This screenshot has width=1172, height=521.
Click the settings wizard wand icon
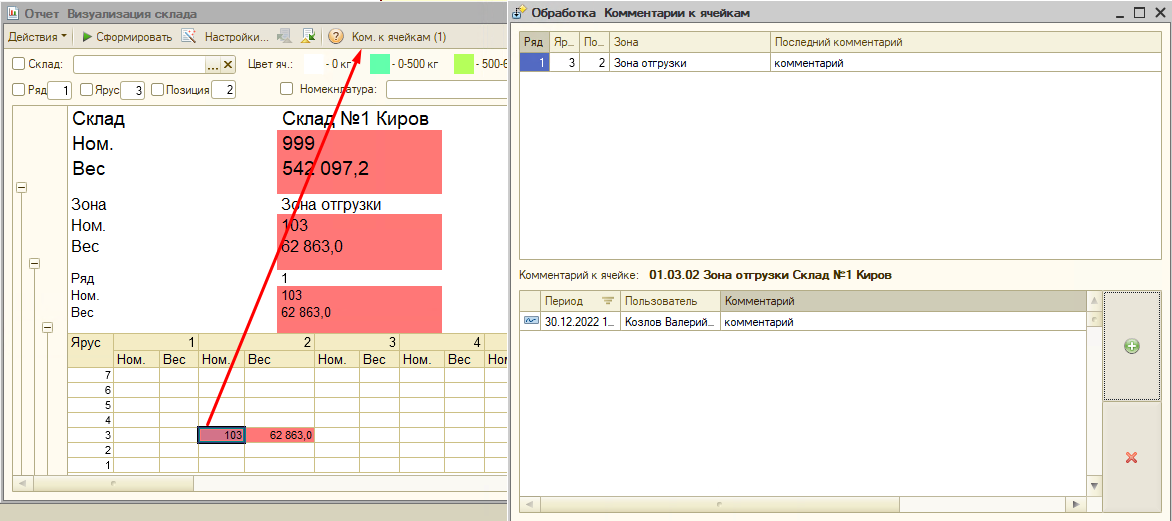click(189, 36)
